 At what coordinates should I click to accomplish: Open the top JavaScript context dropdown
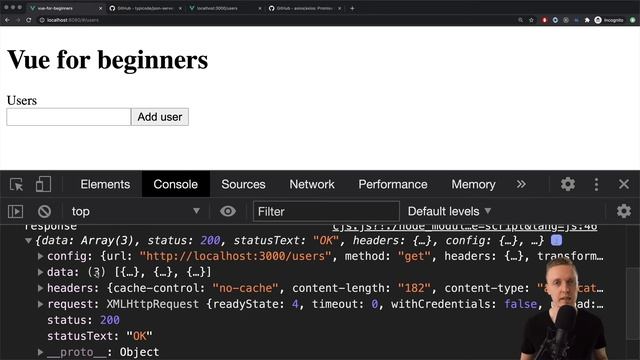[136, 211]
